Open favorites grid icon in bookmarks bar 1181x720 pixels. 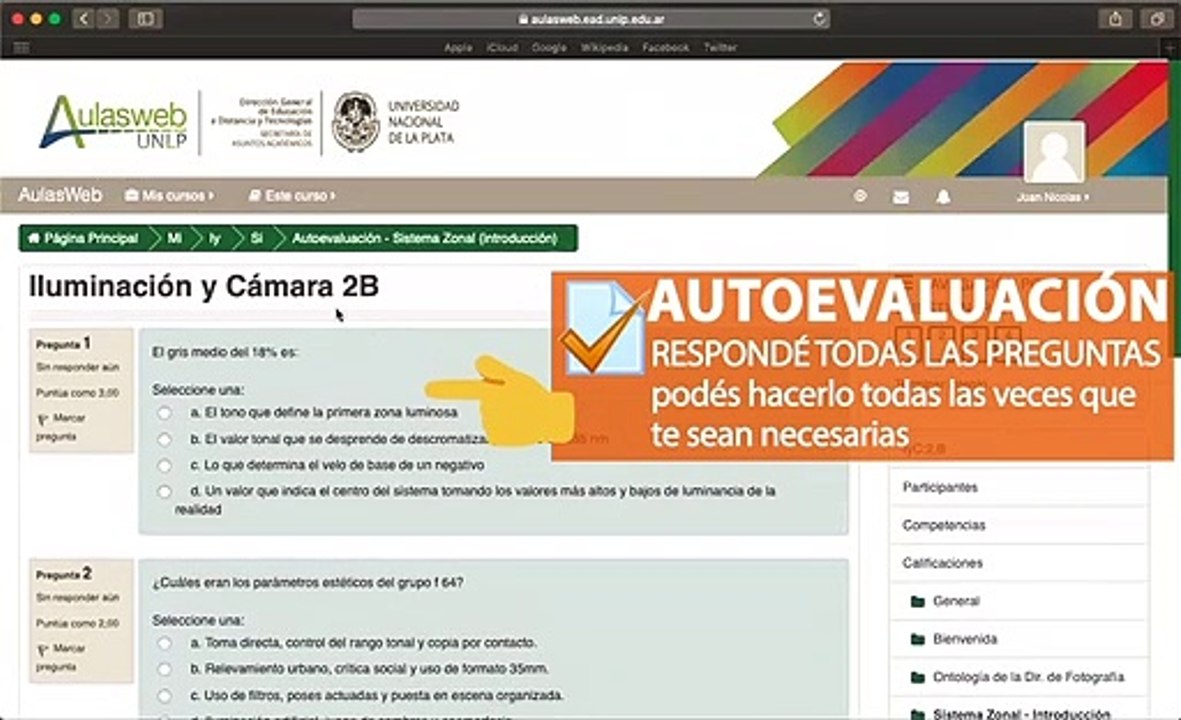(21, 47)
